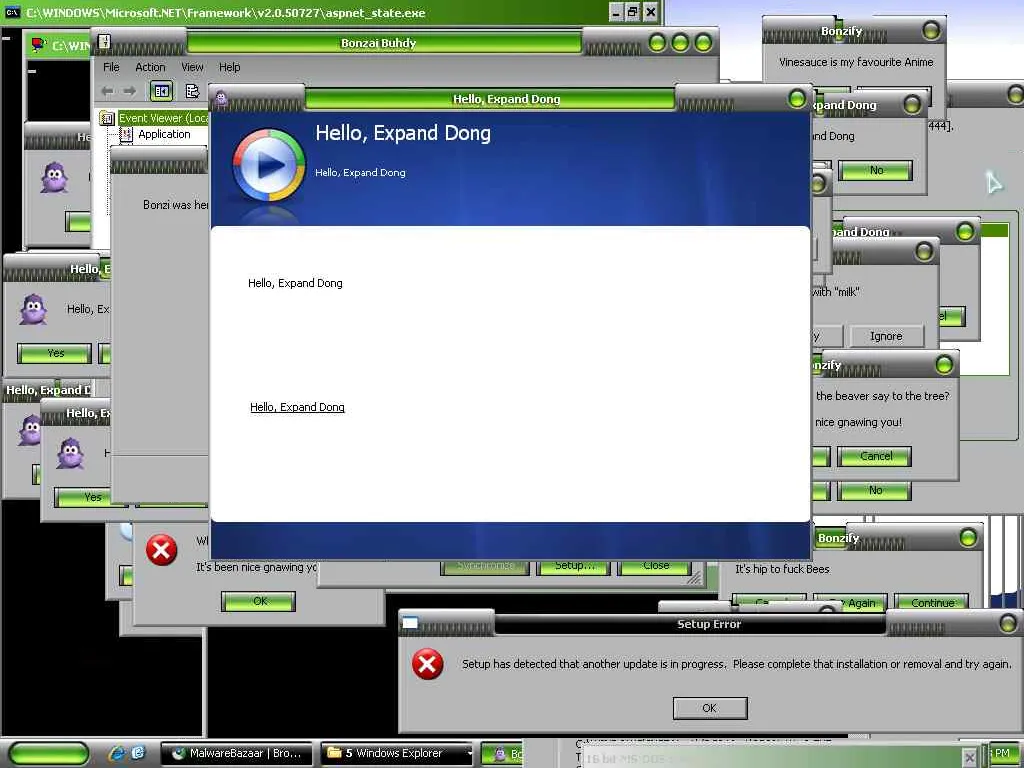Launch Internet Explorer from quick launch
The image size is (1024, 768).
[117, 753]
